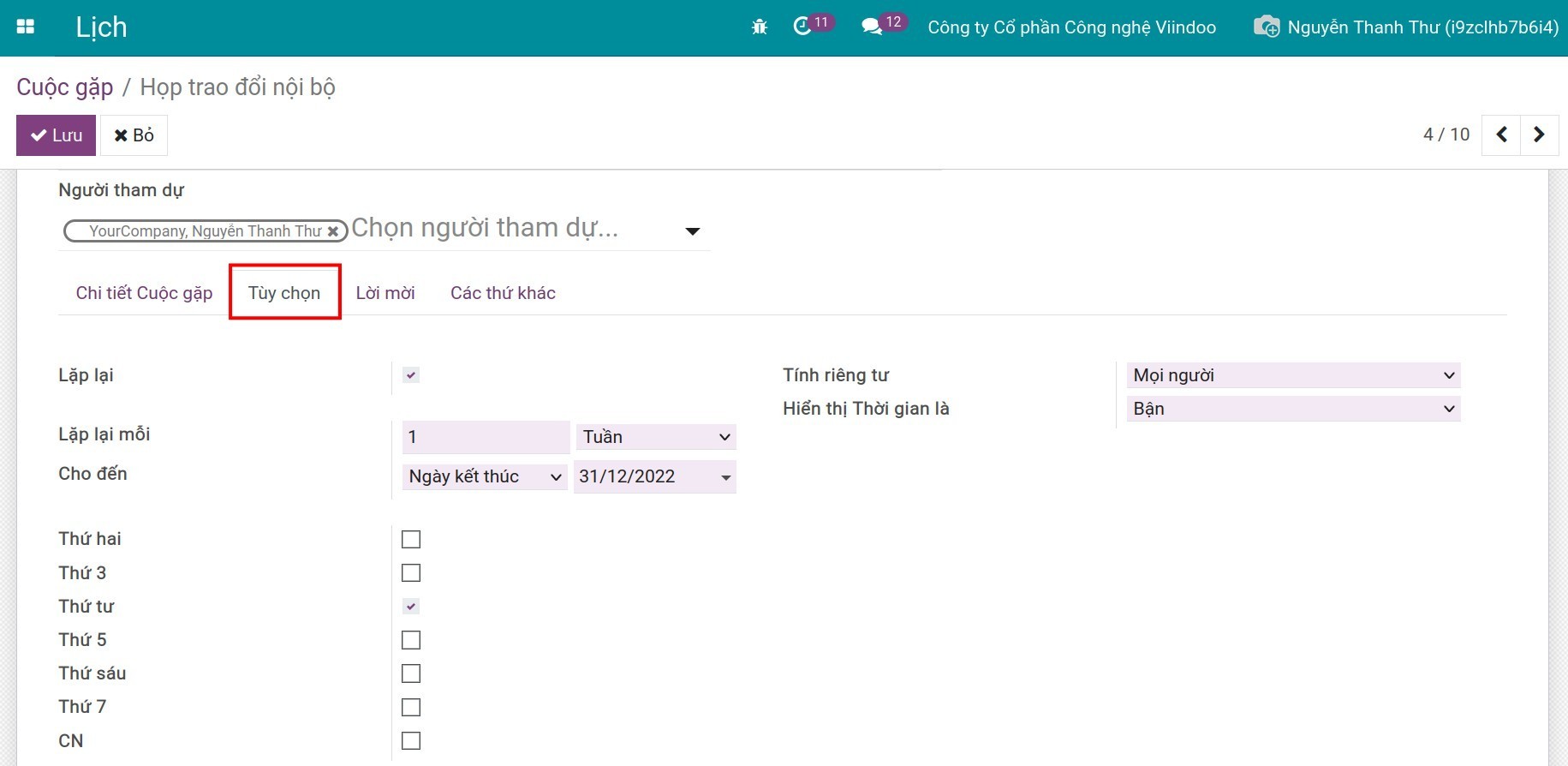Screen dimensions: 1568x766
Task: Expand the Tính riêng tư dropdown
Action: [x=1292, y=375]
